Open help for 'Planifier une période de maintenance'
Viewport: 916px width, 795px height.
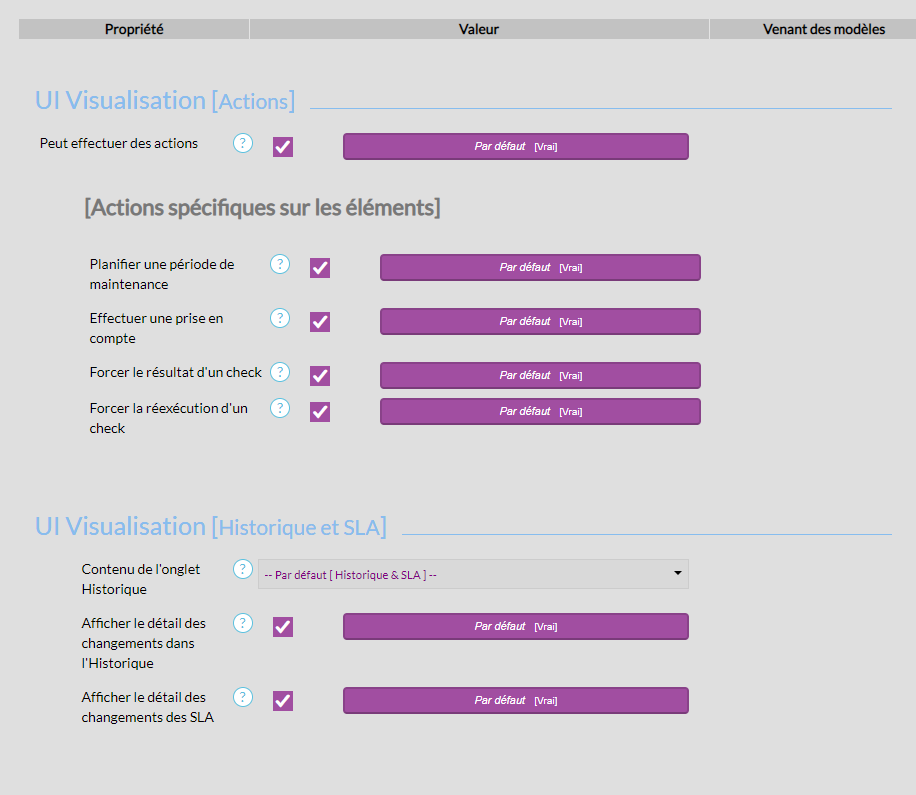(280, 264)
